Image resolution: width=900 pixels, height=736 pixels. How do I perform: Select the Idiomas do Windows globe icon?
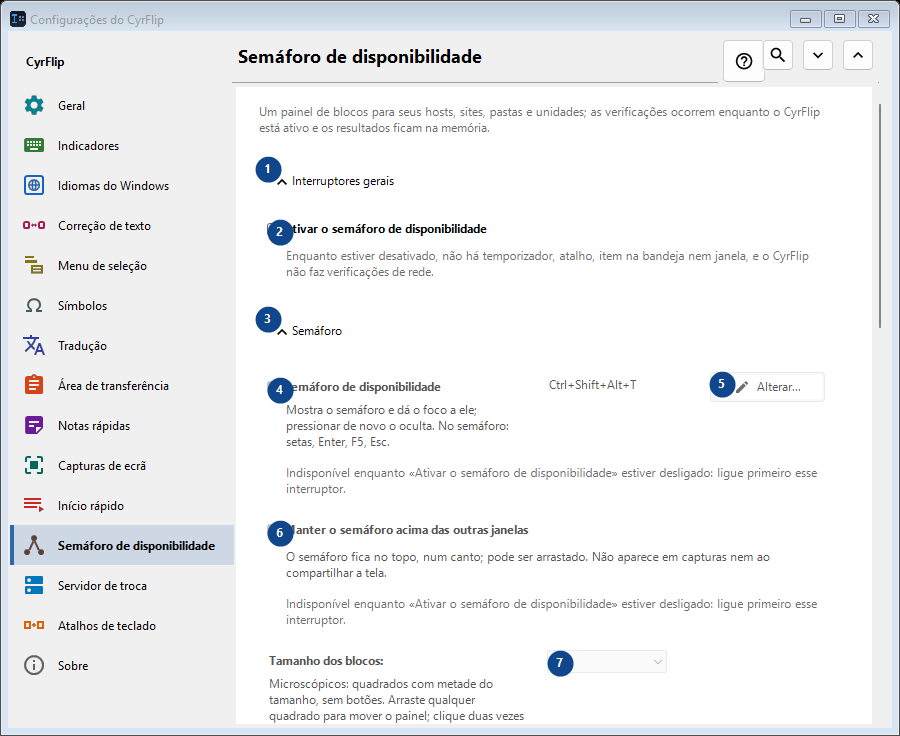pos(34,185)
